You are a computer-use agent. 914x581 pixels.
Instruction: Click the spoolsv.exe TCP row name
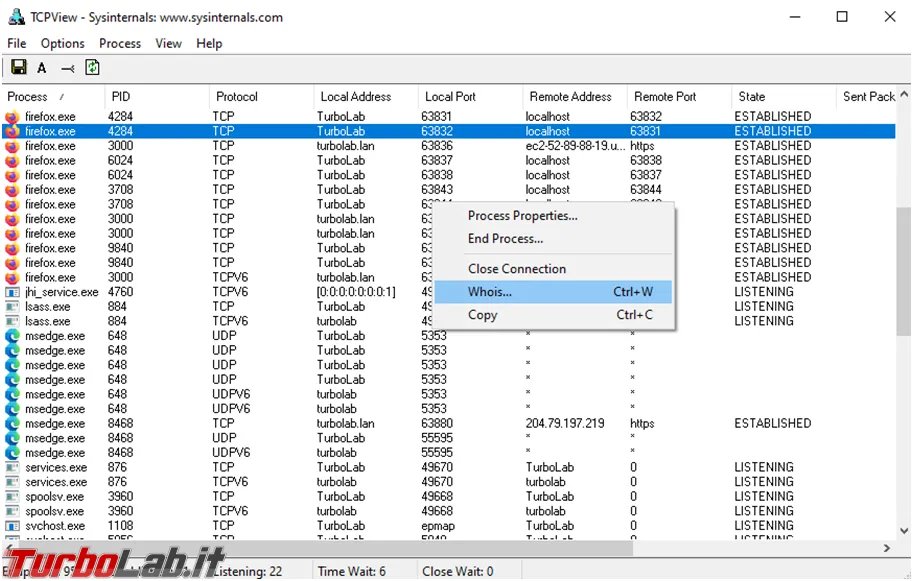[54, 497]
